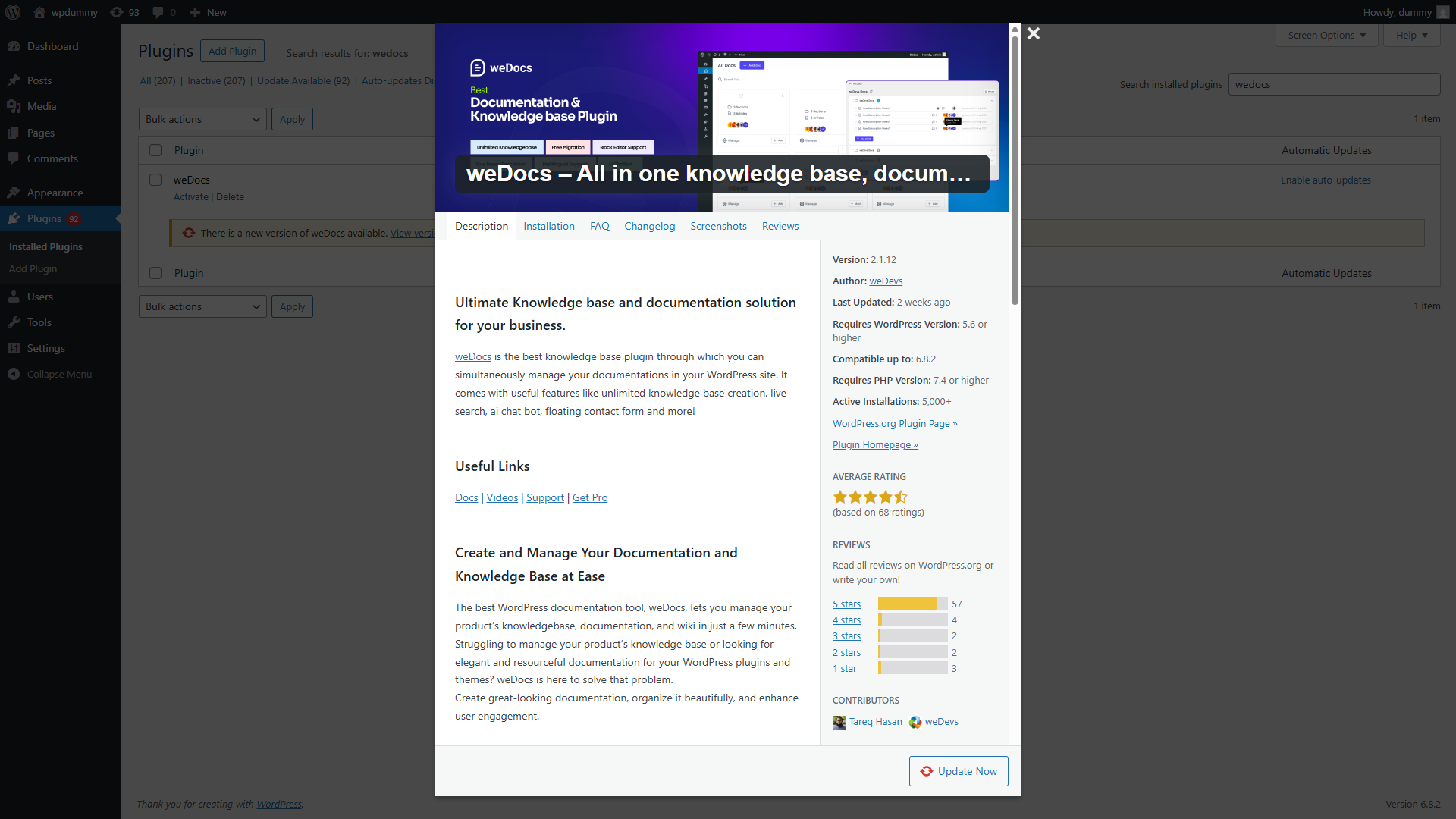Switch to the Screenshots tab
Screen dimensions: 1456x819
[718, 226]
